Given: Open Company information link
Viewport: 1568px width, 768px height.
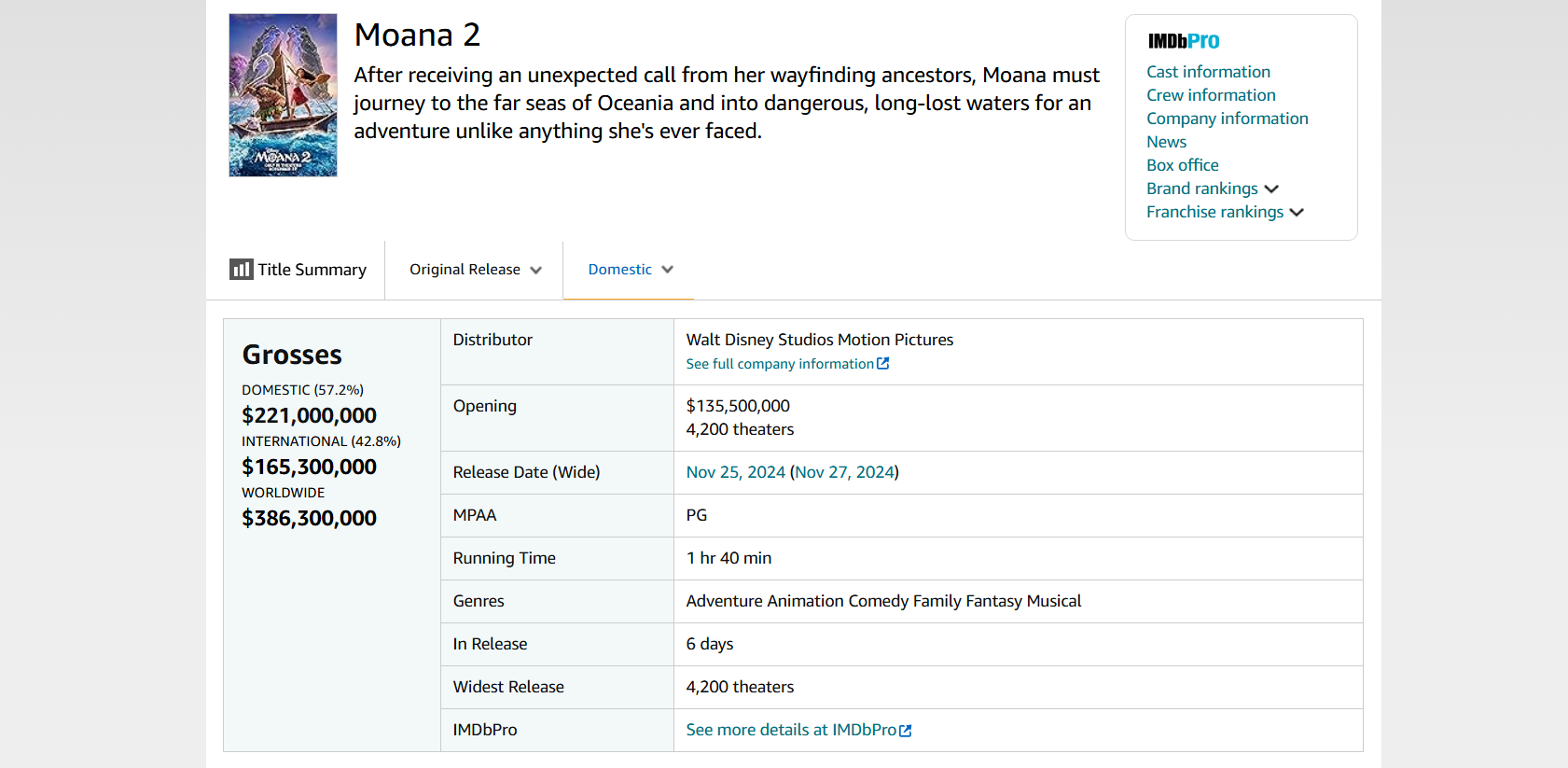Looking at the screenshot, I should tap(1228, 119).
